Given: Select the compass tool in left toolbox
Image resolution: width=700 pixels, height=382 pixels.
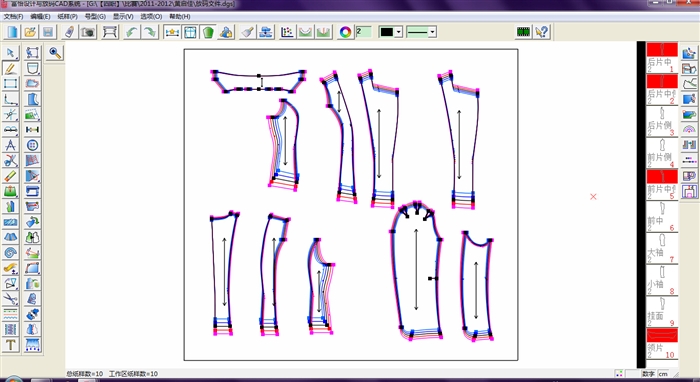Looking at the screenshot, I should click(11, 145).
